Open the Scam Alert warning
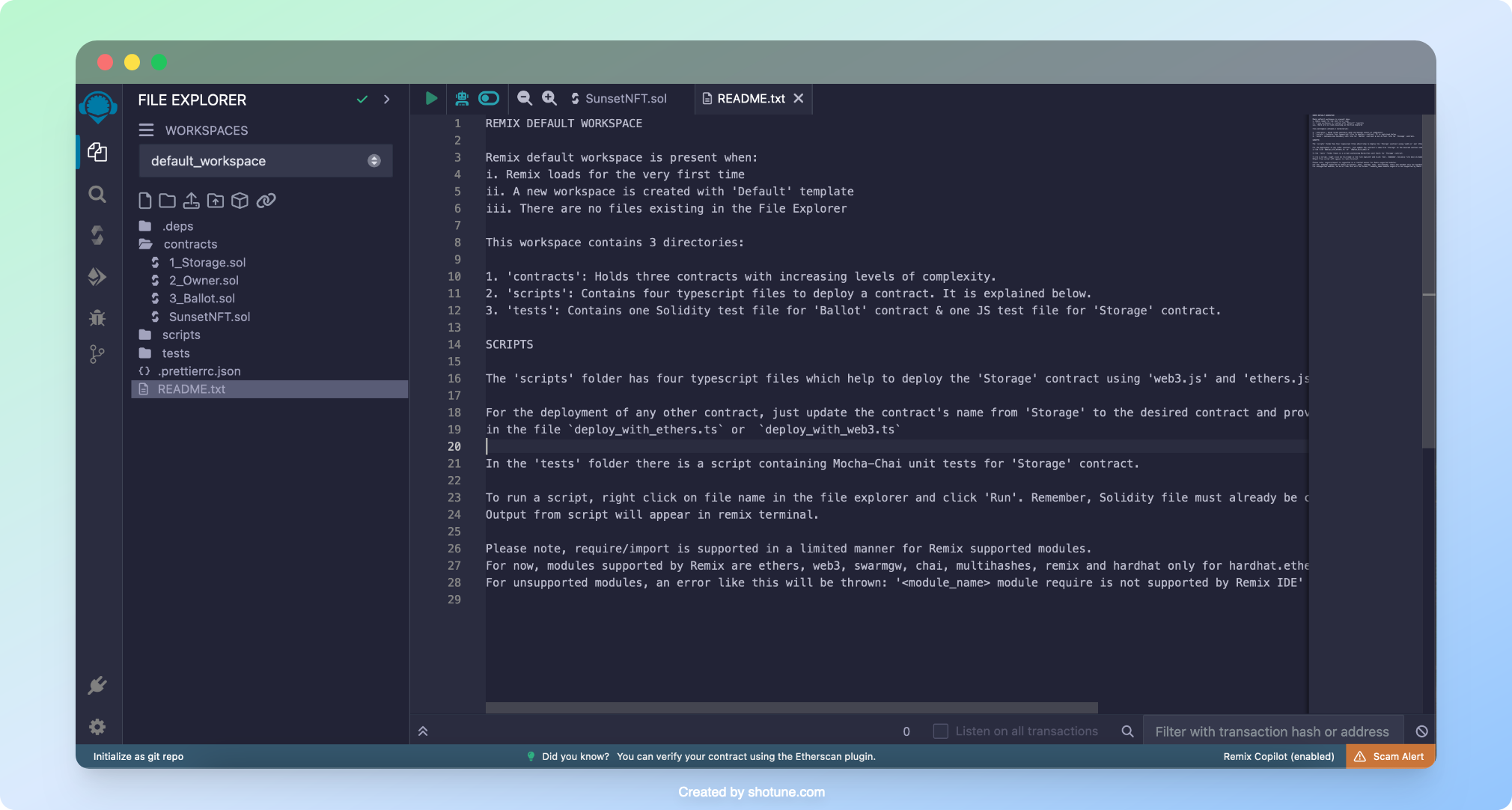 pyautogui.click(x=1391, y=756)
